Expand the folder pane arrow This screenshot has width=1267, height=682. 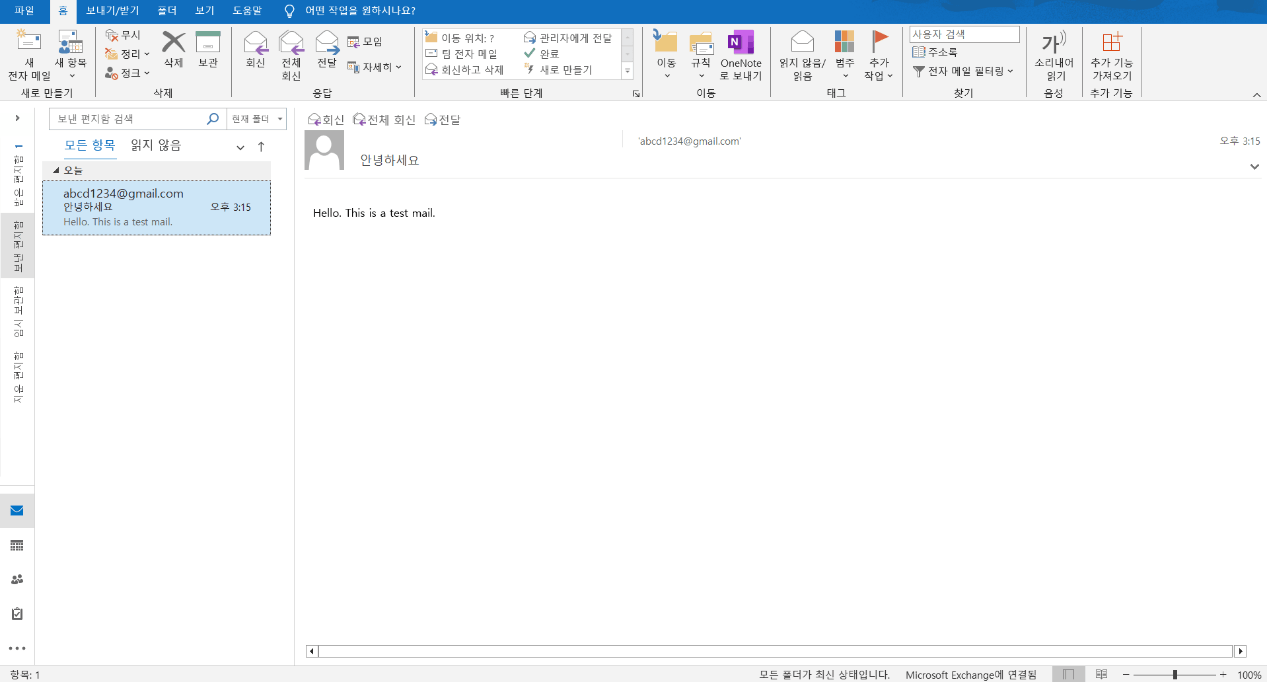(x=17, y=118)
